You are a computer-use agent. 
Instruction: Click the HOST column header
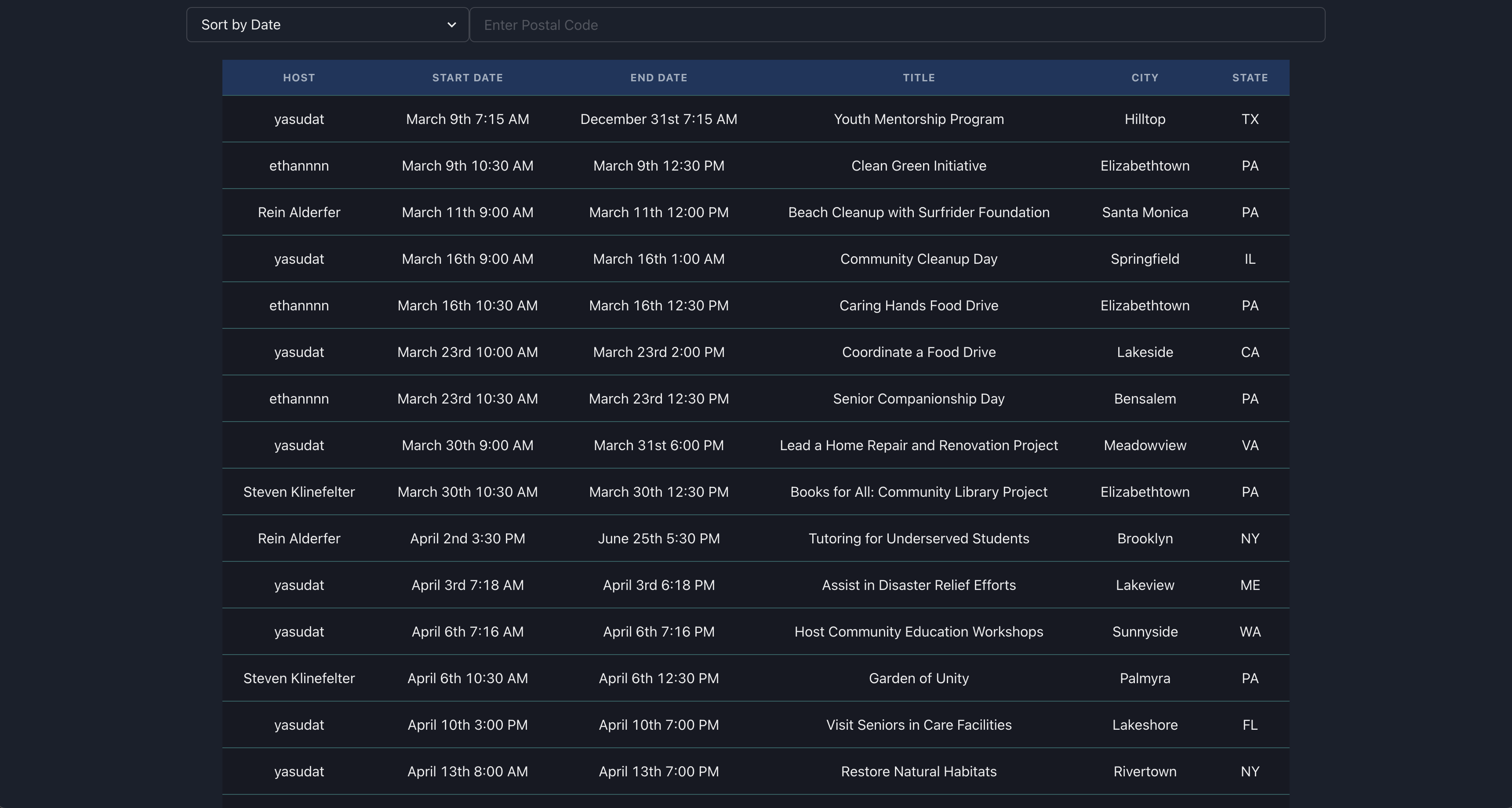click(299, 77)
